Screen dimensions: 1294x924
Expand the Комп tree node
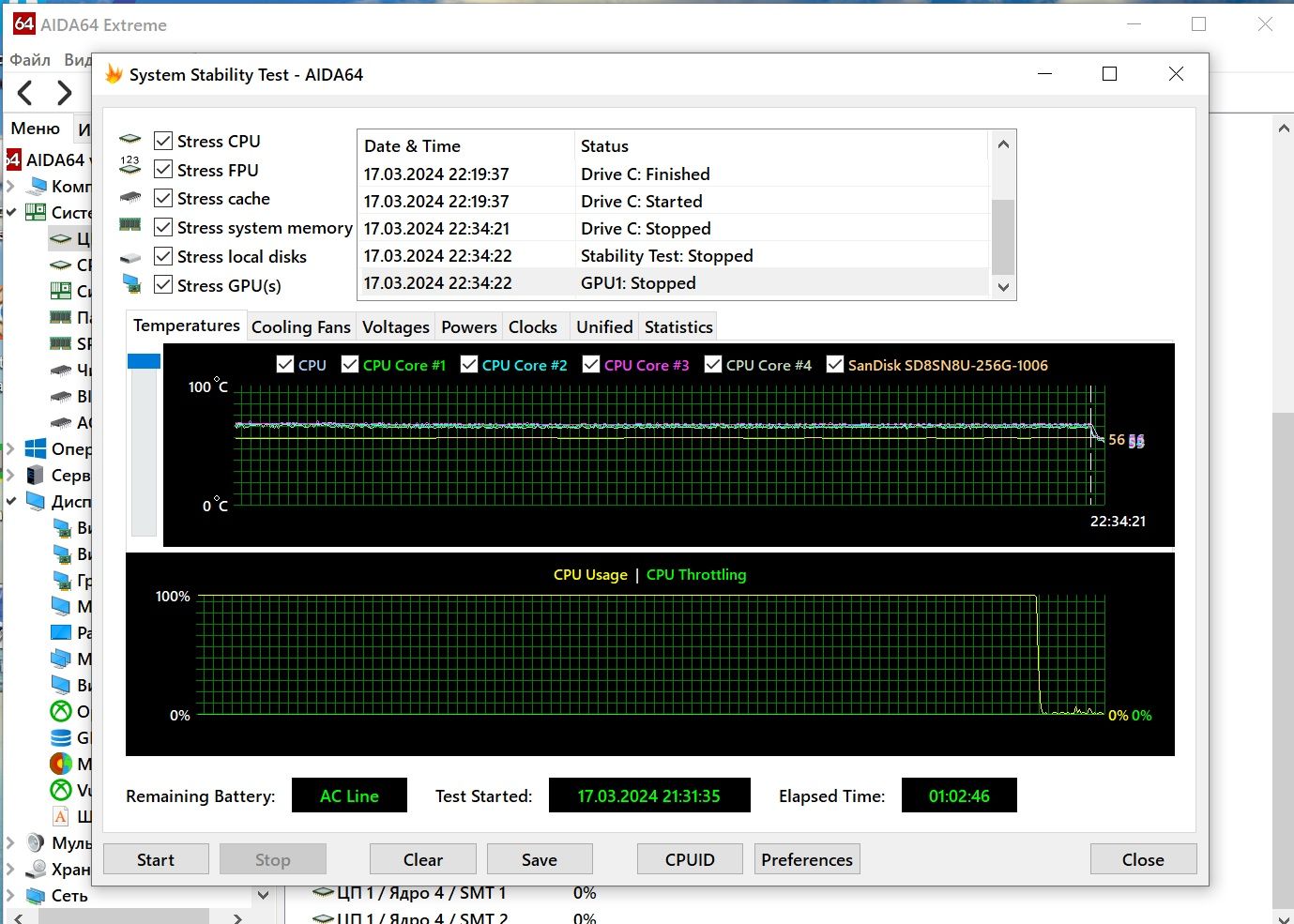pos(10,186)
